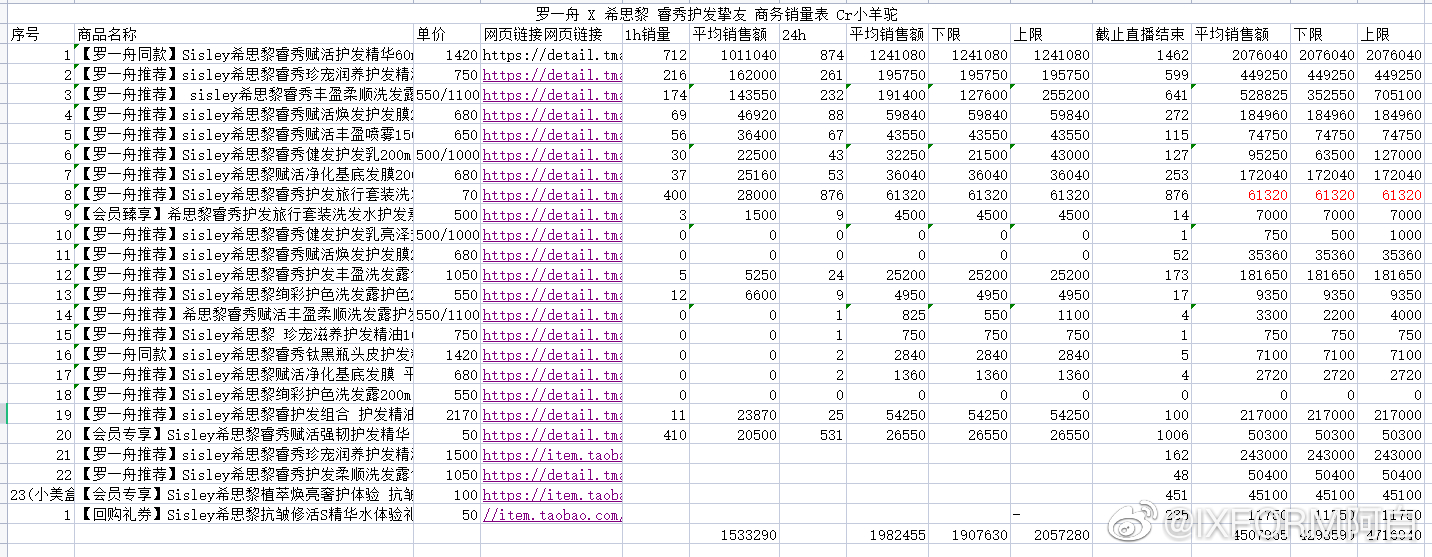Select the total cell 2057280
The image size is (1432, 557).
click(1050, 535)
